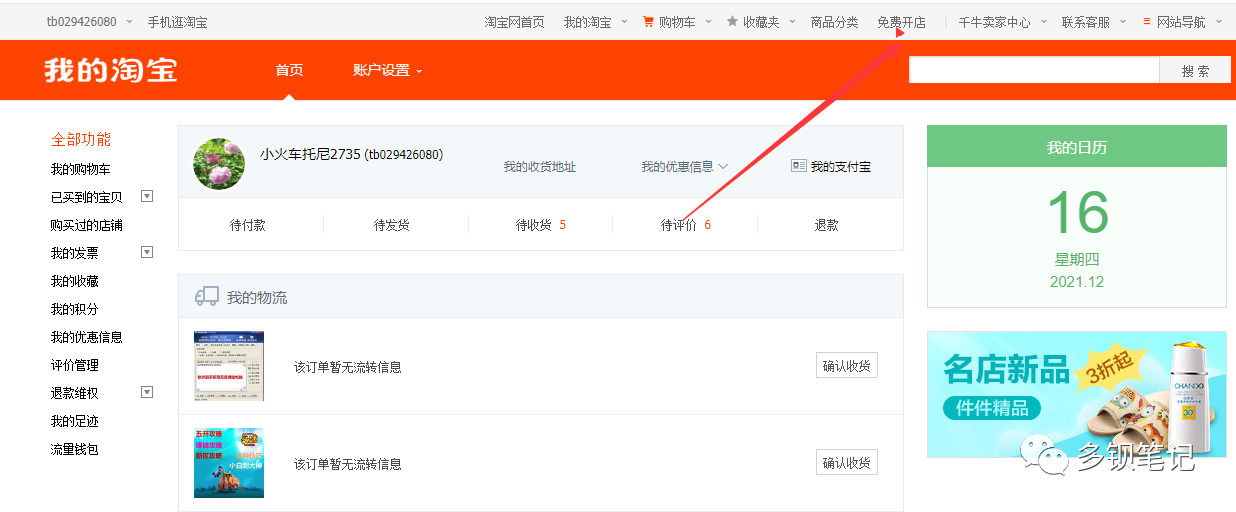Open the 账户设置 dropdown menu
Screen dimensions: 1236x512
387,70
